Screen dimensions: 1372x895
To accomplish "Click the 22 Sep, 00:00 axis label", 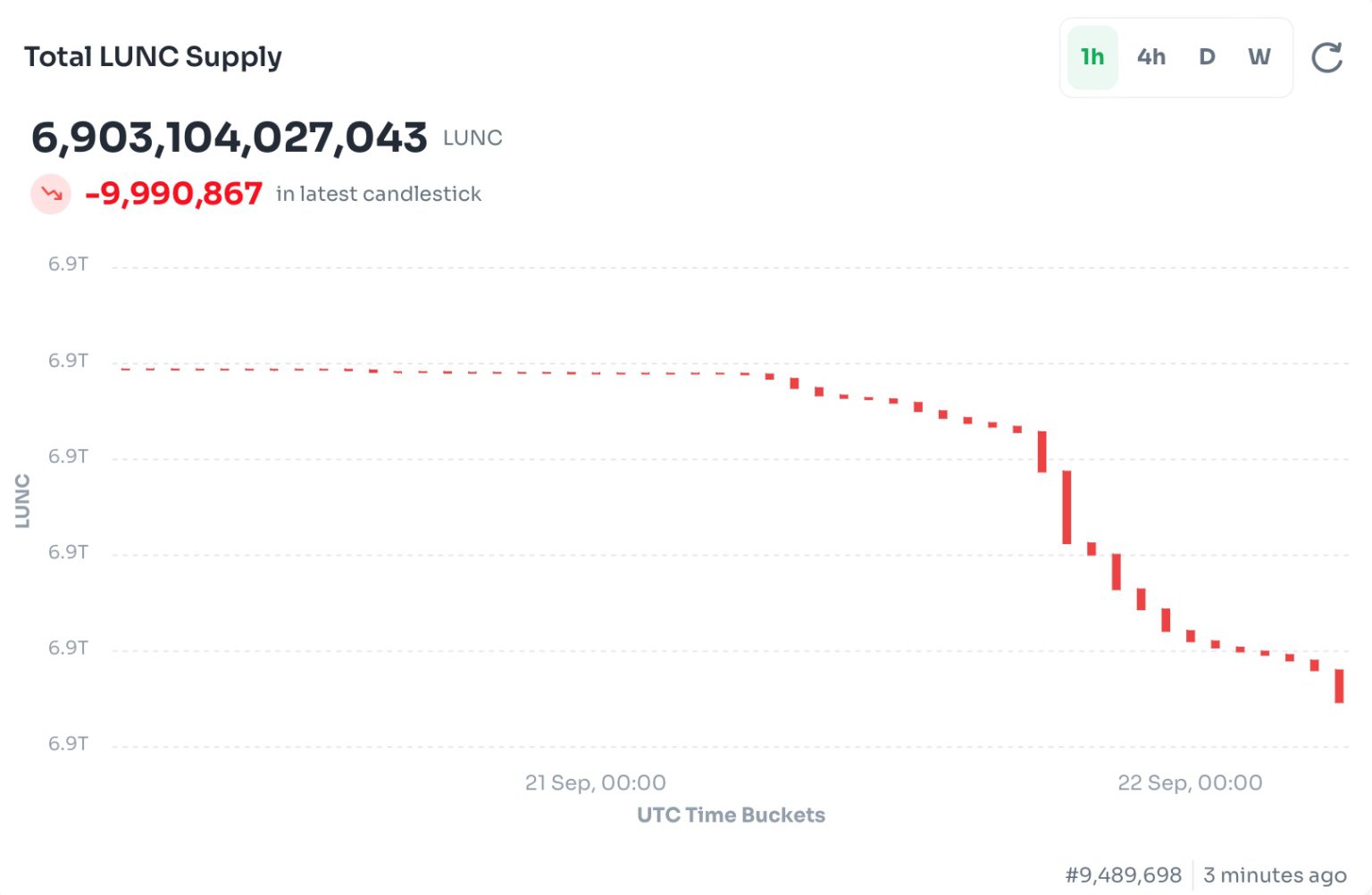I will (x=1190, y=782).
